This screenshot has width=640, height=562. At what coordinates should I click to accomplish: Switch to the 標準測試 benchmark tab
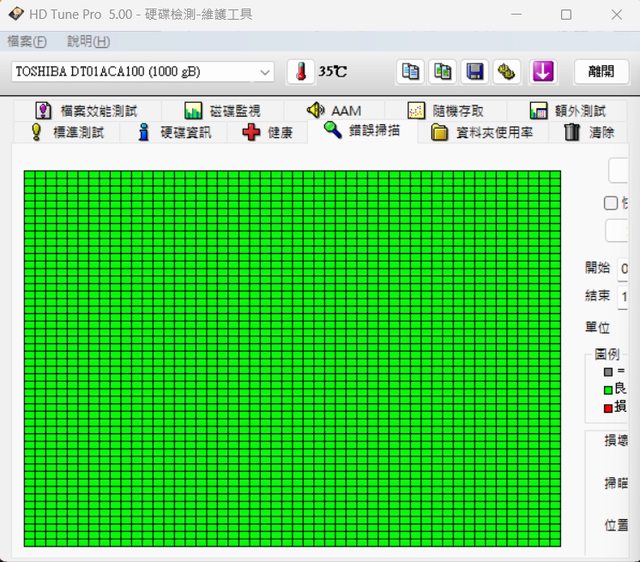click(x=66, y=133)
